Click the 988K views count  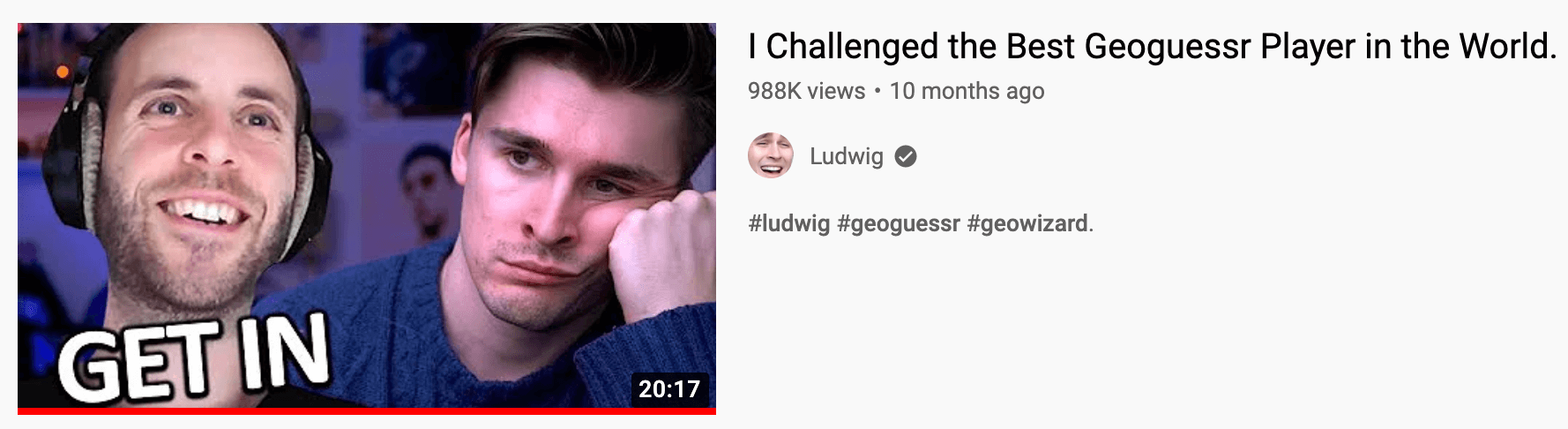(x=806, y=91)
